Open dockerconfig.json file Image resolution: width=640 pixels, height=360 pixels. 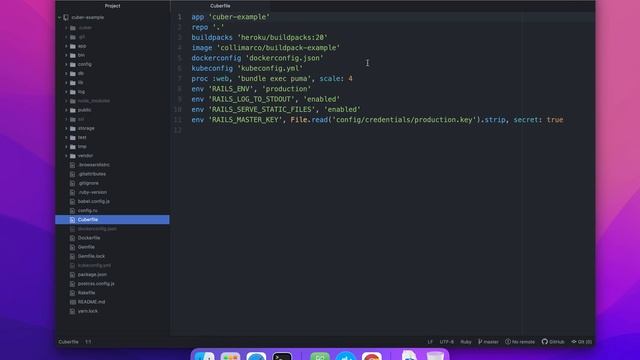pos(97,229)
